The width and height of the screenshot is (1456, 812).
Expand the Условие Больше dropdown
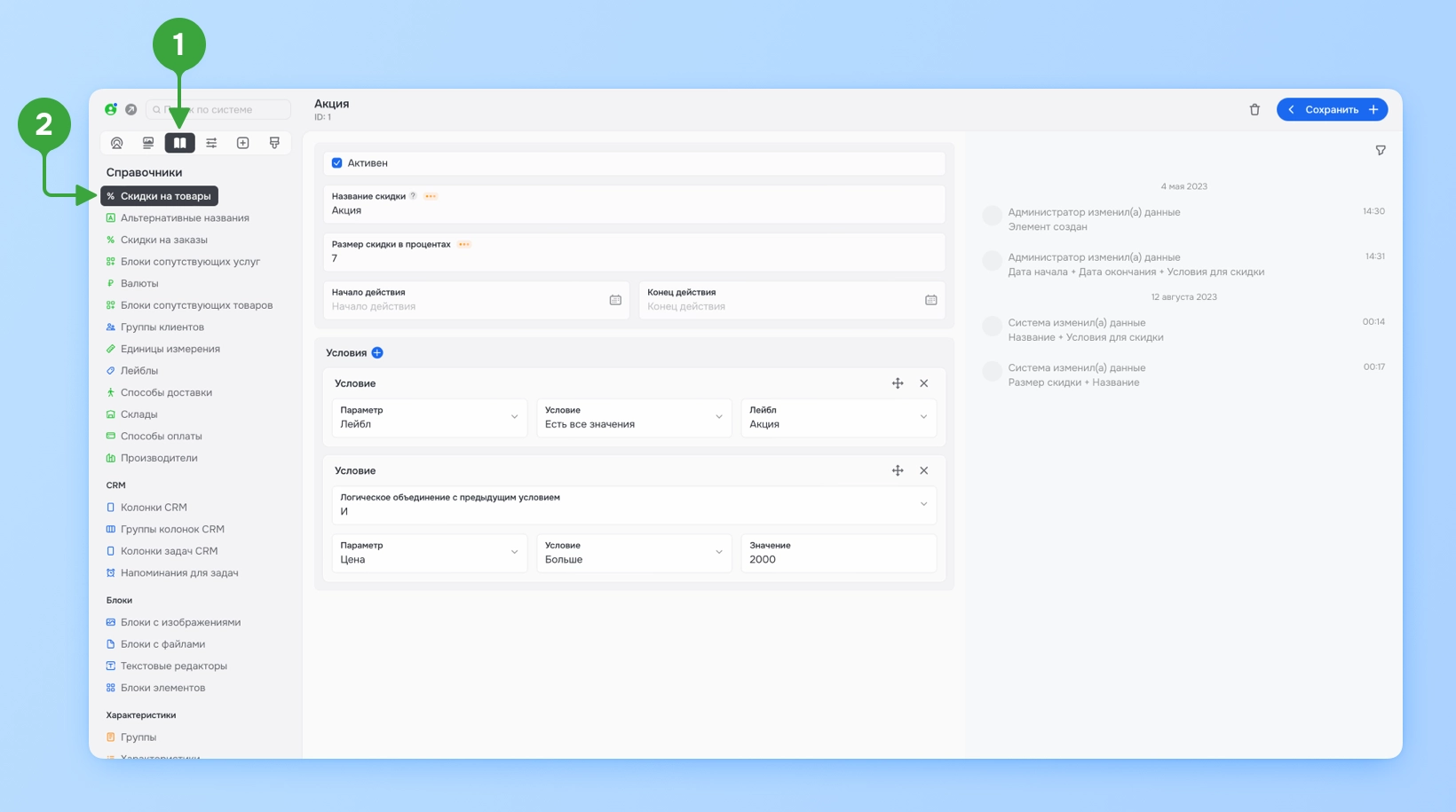point(634,553)
